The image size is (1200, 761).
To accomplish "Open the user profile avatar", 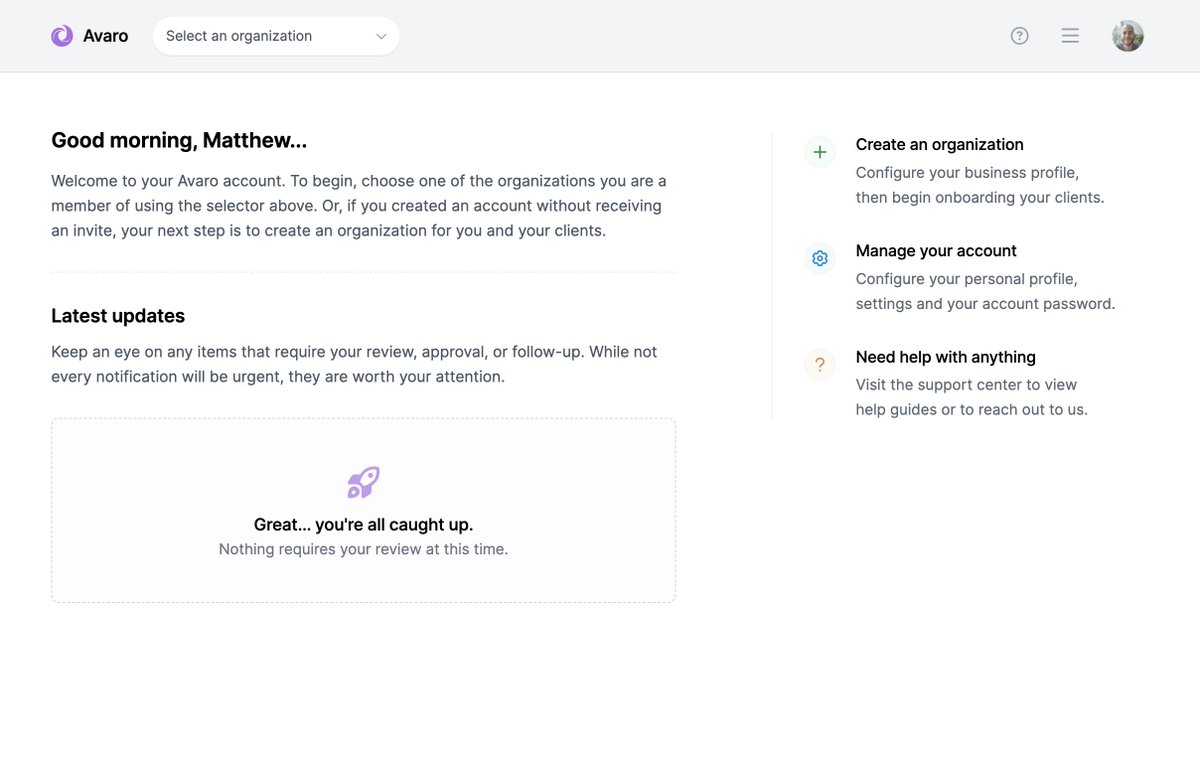I will tap(1128, 36).
